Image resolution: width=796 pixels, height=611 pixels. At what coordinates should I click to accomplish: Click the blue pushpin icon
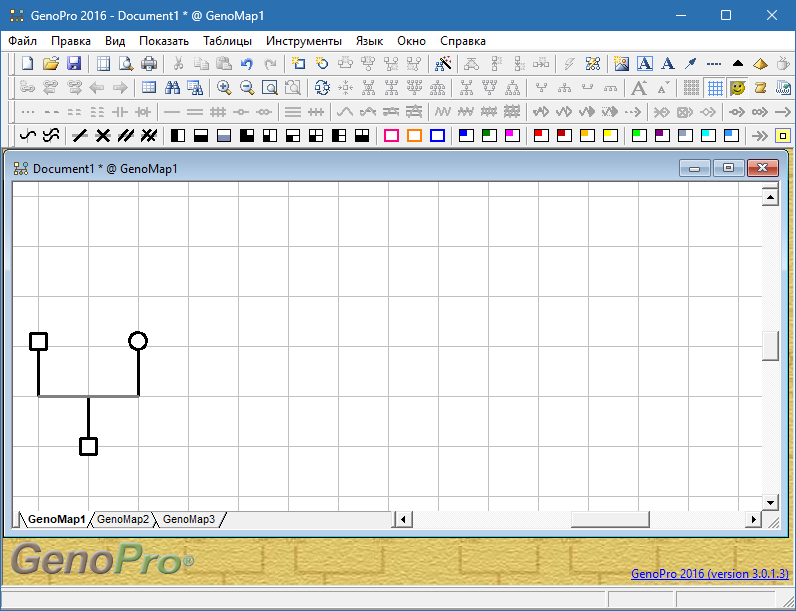(x=691, y=63)
